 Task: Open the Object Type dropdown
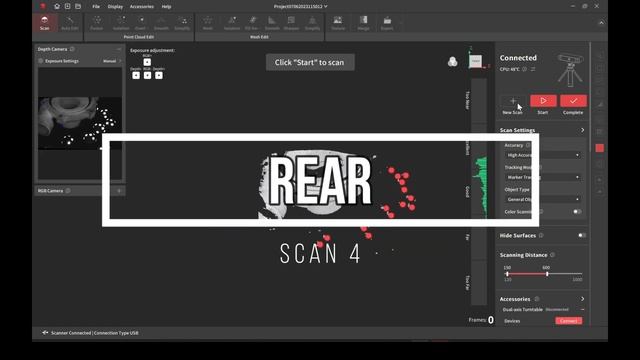tap(543, 199)
